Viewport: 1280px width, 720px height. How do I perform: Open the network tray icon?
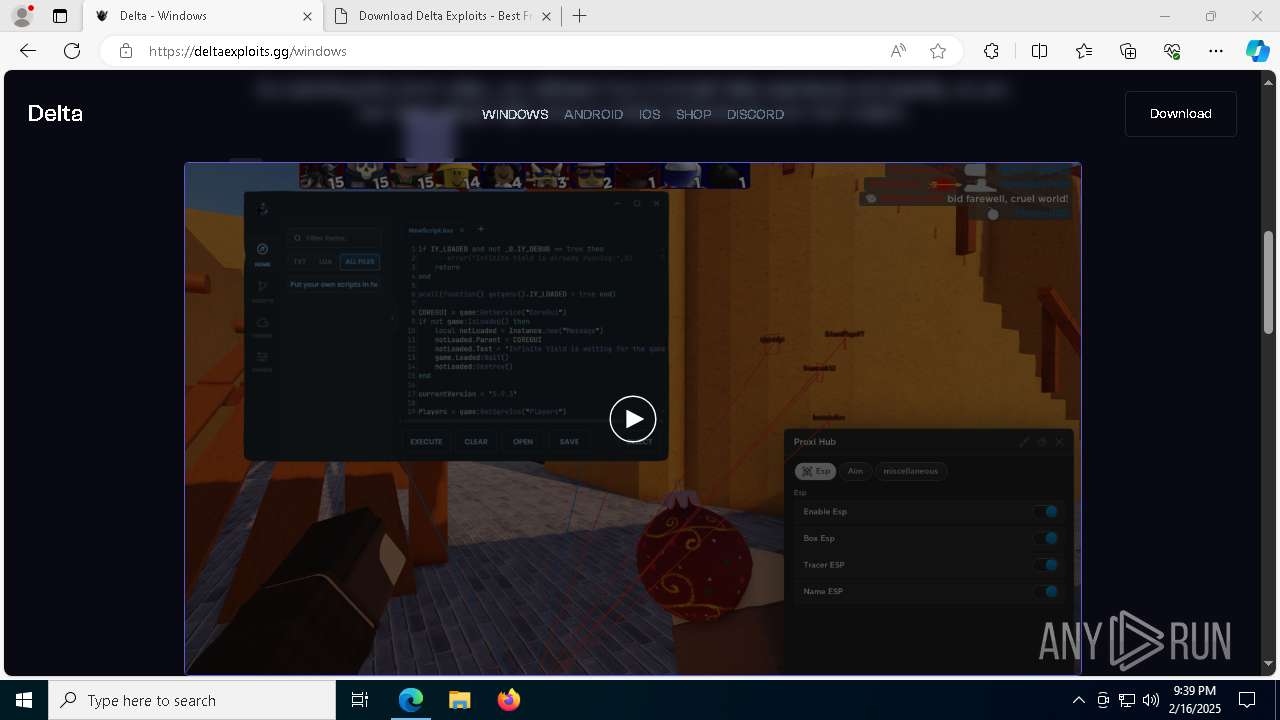[x=1126, y=700]
